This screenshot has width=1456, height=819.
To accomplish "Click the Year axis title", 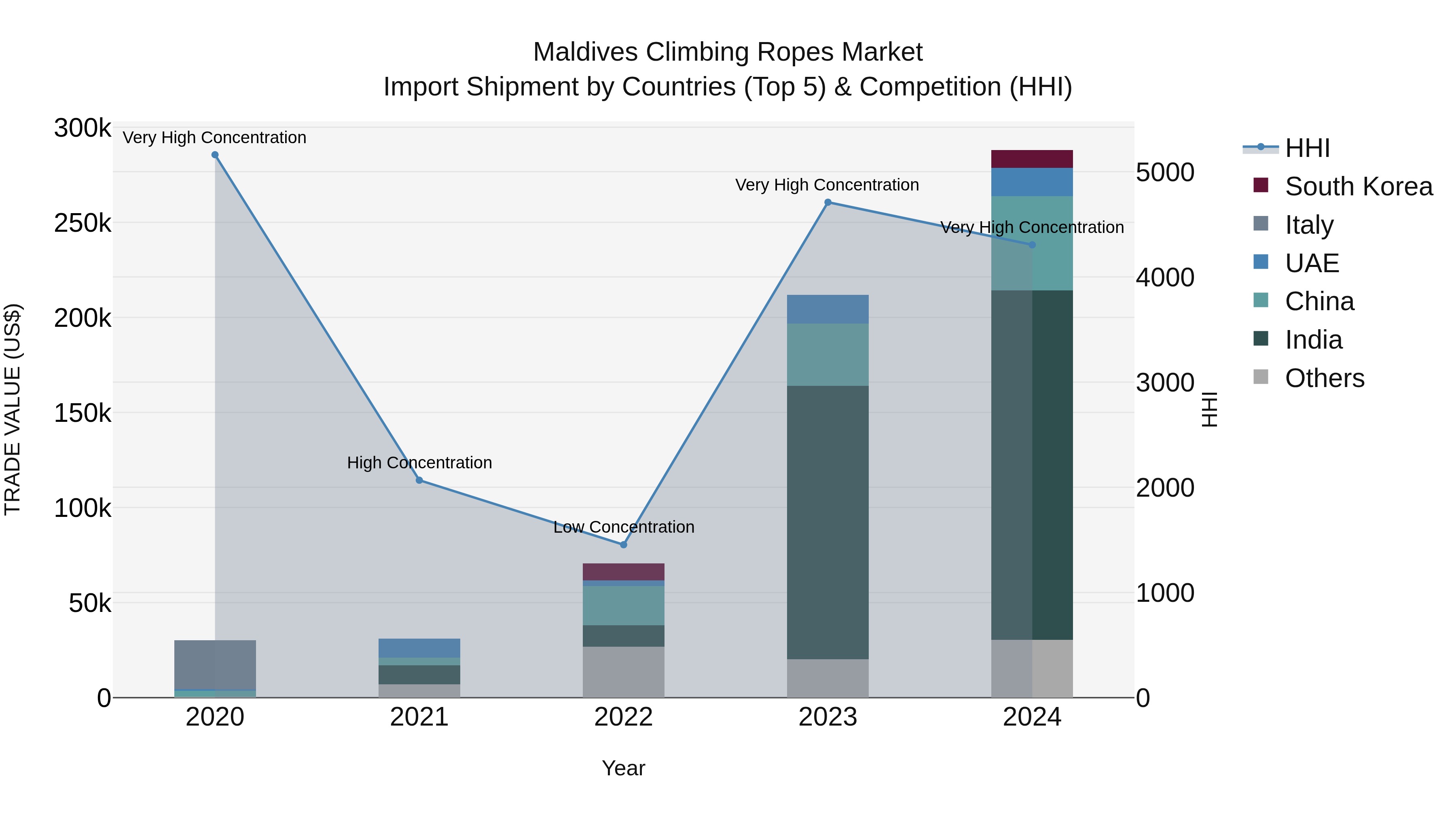I will (623, 769).
